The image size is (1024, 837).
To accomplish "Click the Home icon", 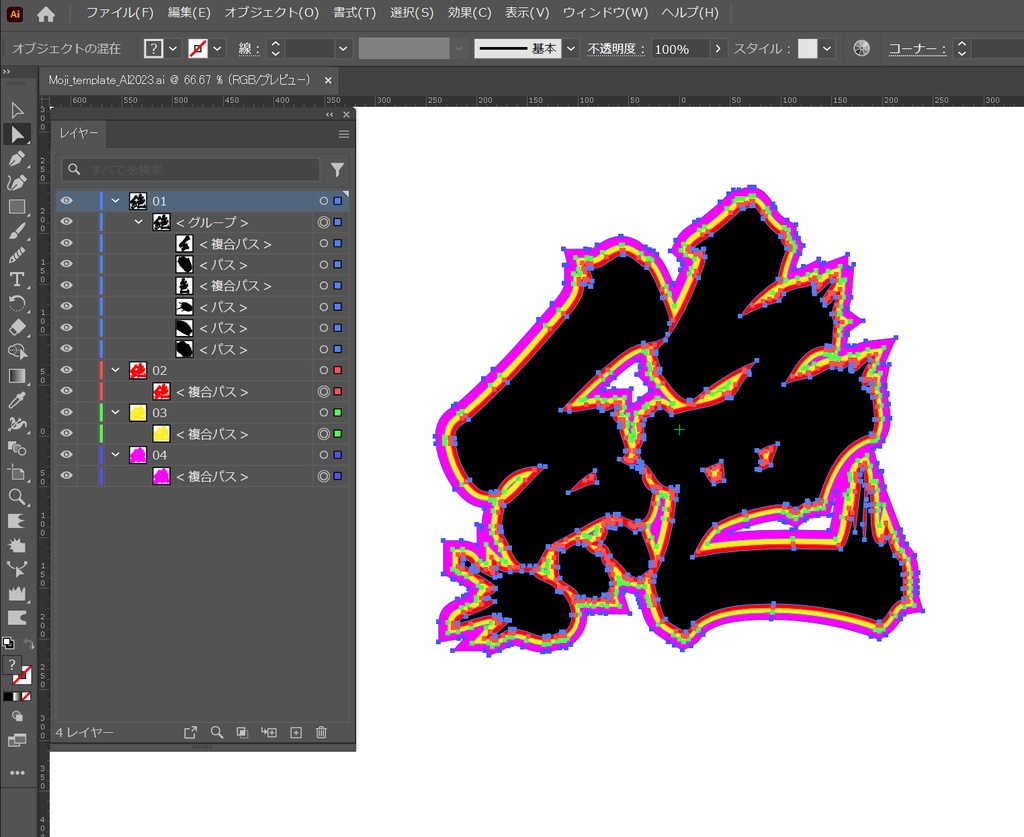I will click(x=46, y=14).
